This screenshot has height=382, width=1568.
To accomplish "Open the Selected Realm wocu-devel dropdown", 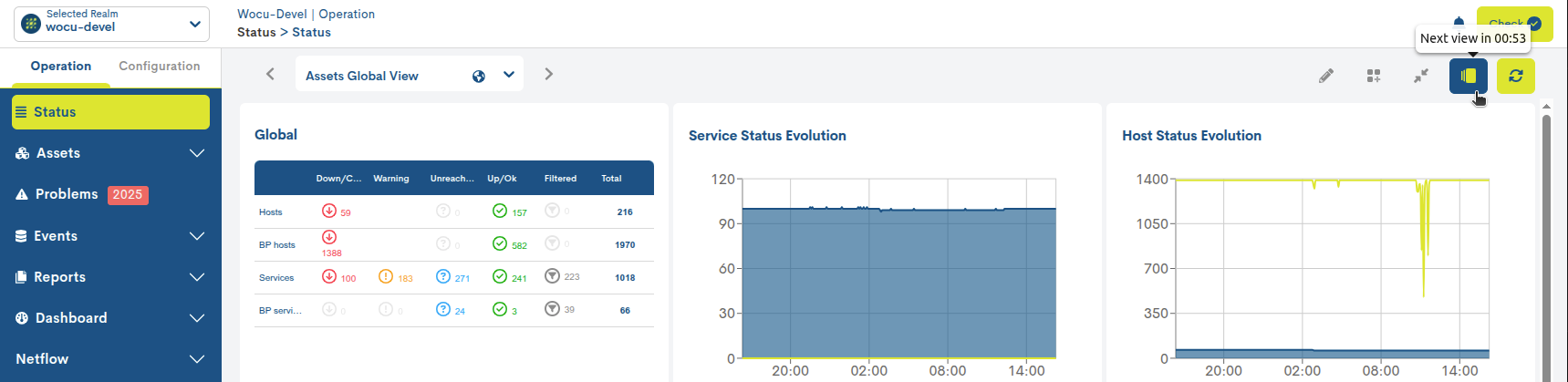I will (111, 24).
